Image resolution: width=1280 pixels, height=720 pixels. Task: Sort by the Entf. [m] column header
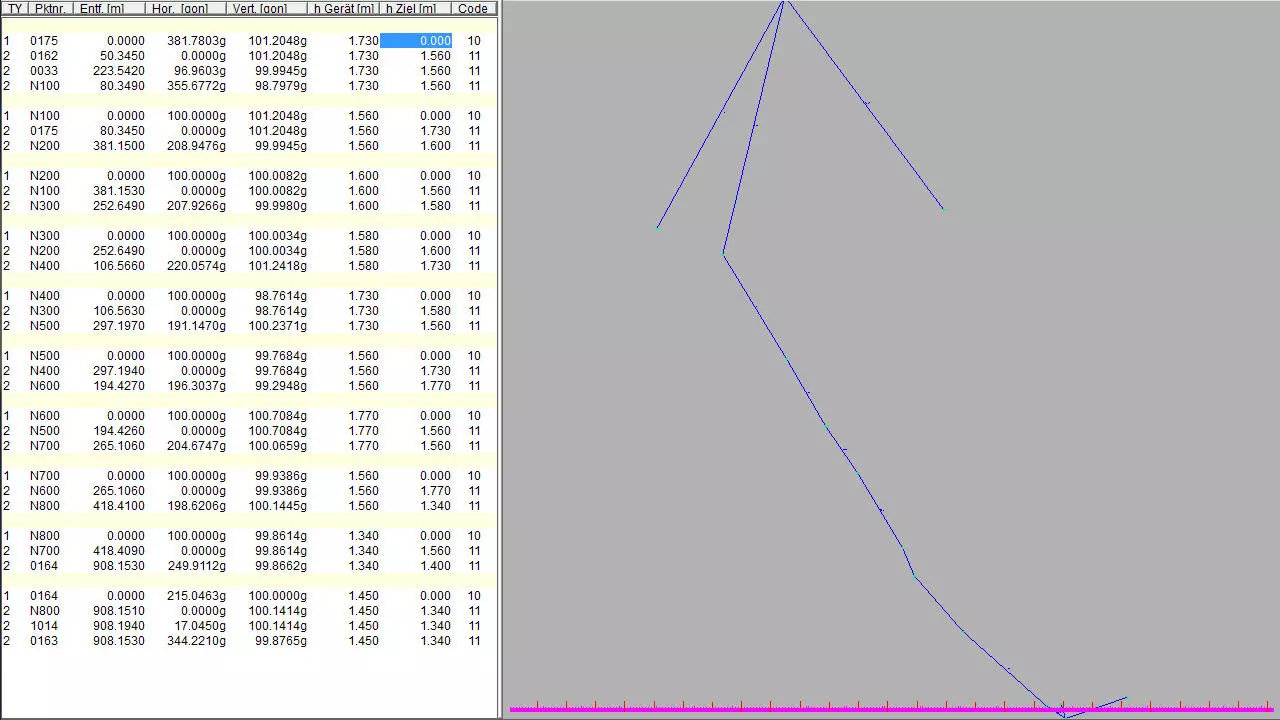109,8
